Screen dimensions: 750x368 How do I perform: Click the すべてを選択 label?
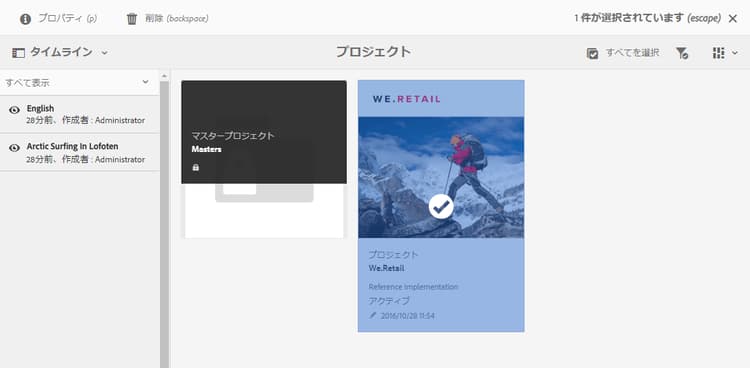click(632, 53)
